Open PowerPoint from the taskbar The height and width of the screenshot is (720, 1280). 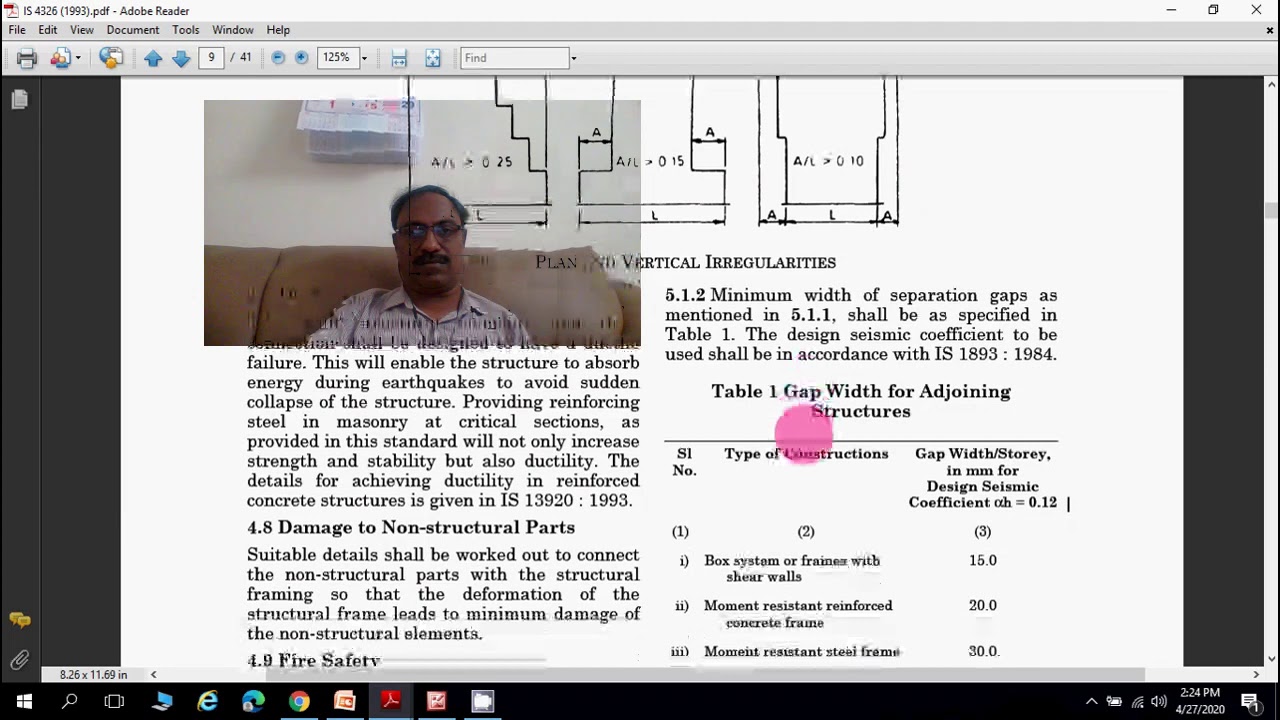pos(345,701)
